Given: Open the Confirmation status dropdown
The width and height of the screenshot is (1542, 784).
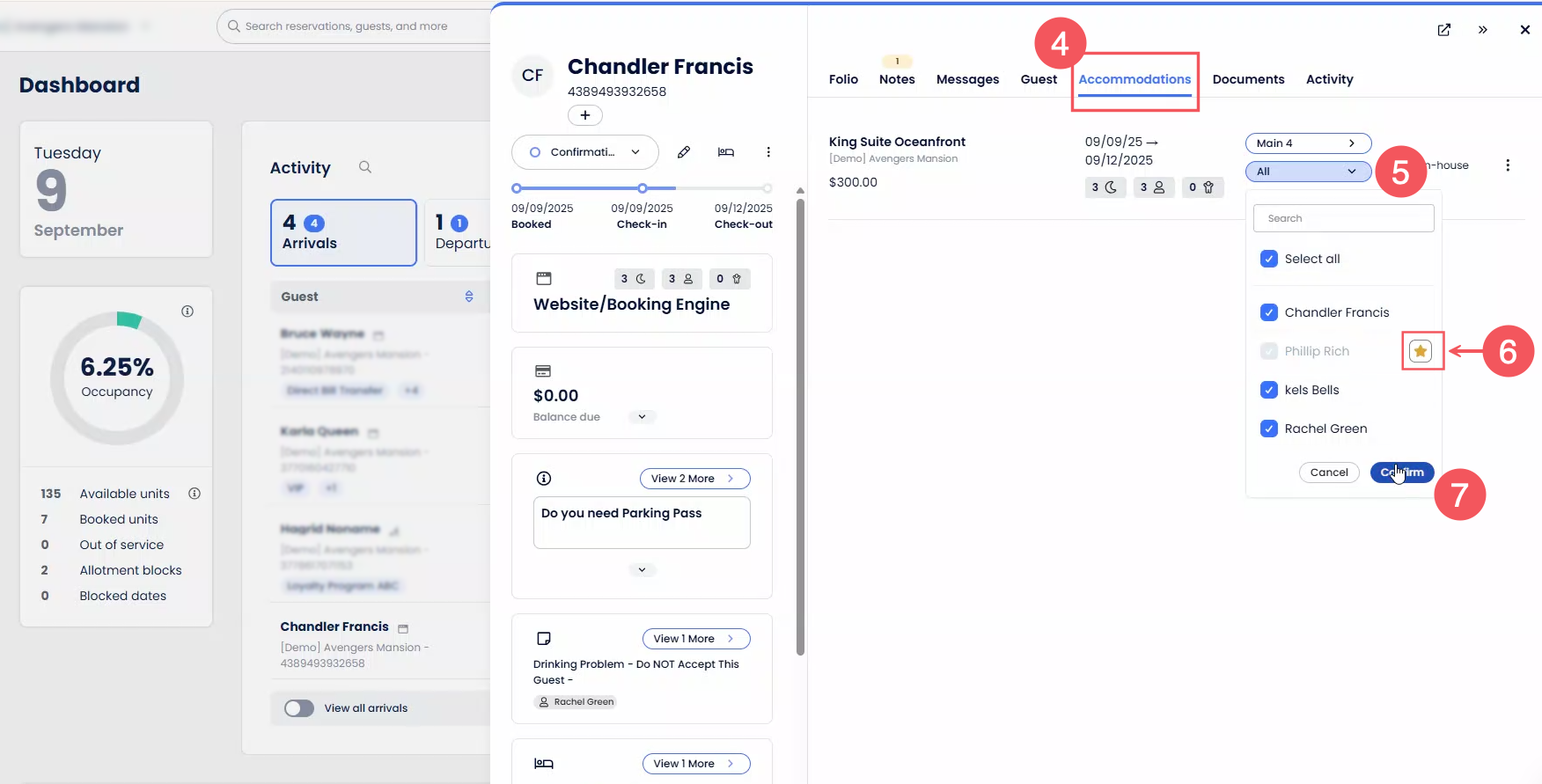Looking at the screenshot, I should pos(585,152).
